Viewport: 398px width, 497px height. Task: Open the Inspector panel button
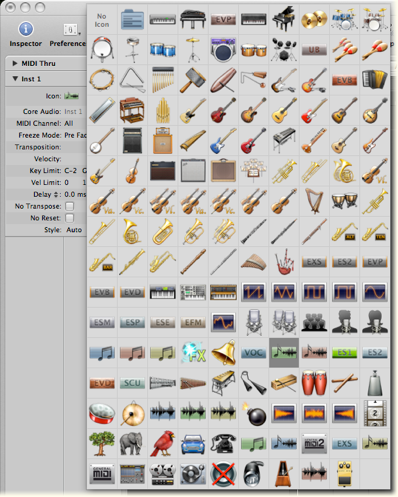point(26,34)
